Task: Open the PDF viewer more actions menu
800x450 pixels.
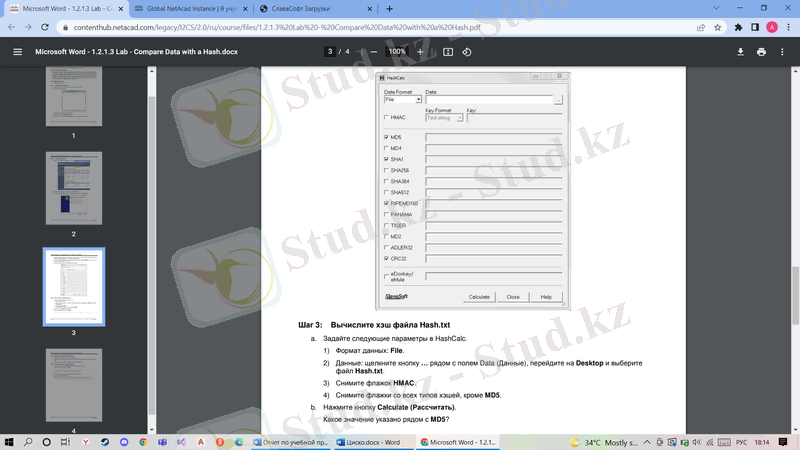Action: [x=783, y=51]
